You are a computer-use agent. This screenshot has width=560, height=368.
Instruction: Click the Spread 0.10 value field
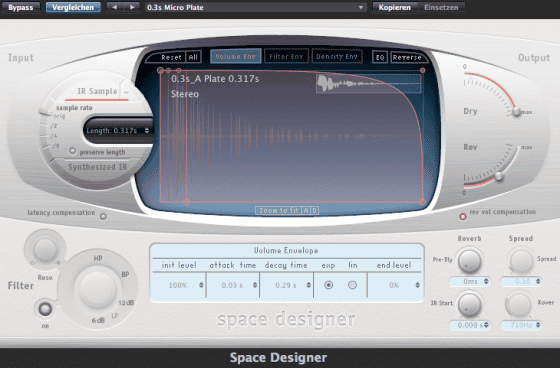(x=521, y=282)
